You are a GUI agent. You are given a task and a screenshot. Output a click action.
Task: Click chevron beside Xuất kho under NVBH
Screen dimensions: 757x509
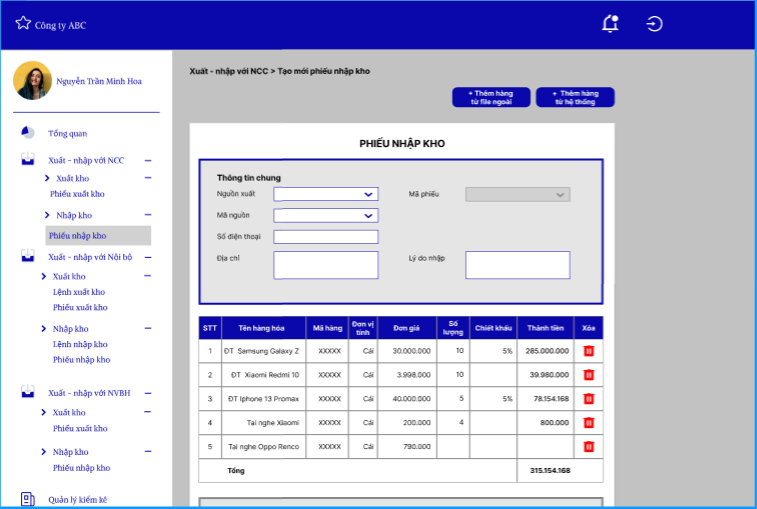tap(44, 412)
